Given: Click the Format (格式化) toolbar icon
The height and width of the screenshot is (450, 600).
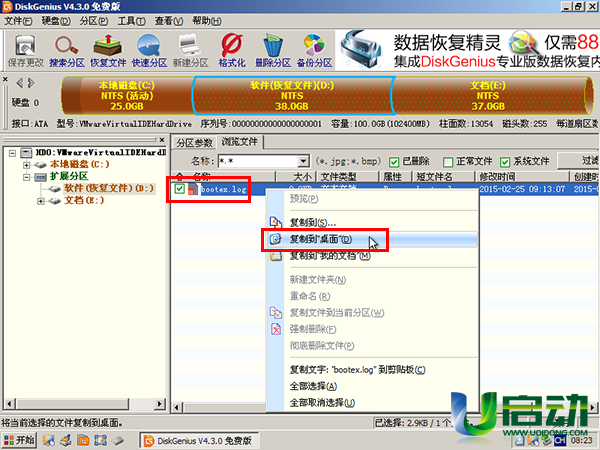Looking at the screenshot, I should [x=232, y=51].
